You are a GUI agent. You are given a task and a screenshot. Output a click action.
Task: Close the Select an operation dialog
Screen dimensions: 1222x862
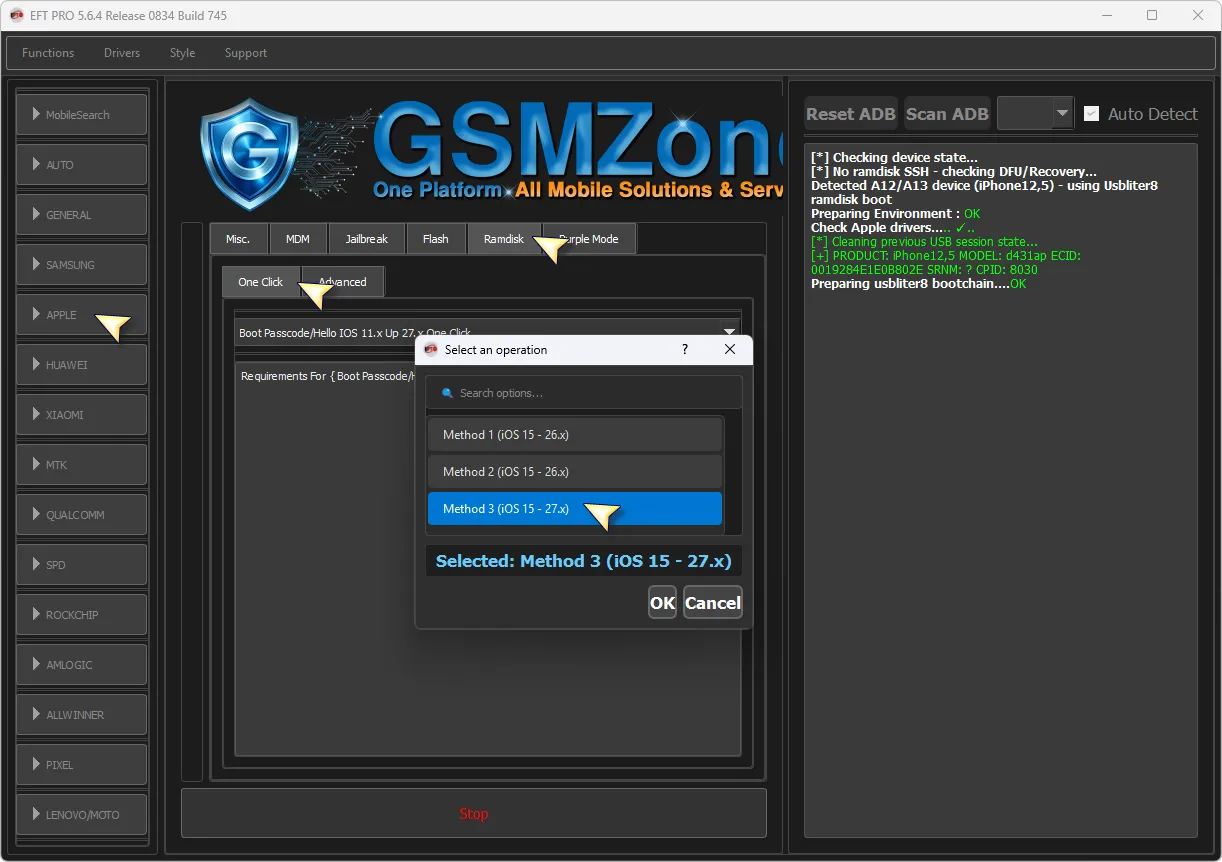[x=730, y=349]
